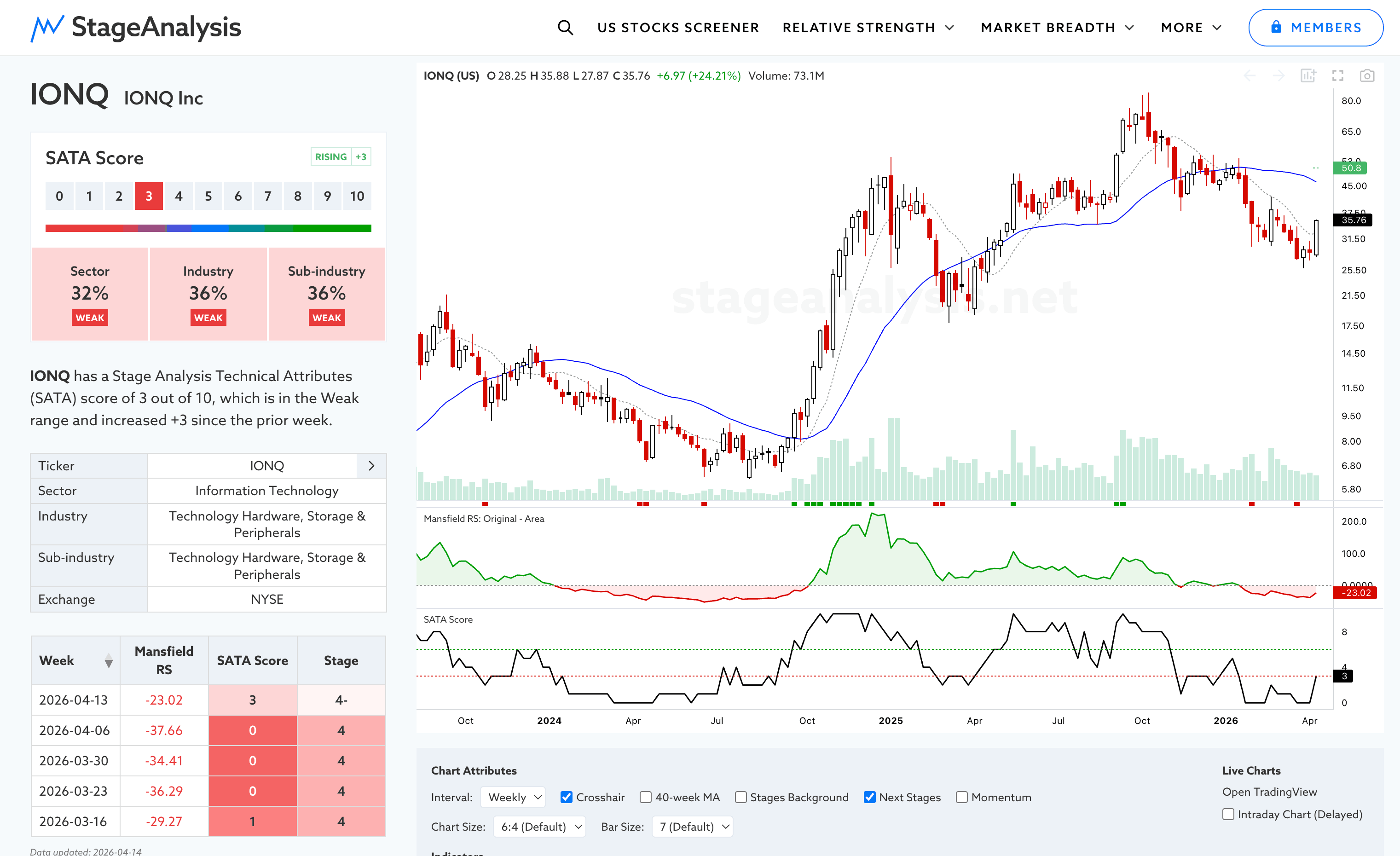Open the Chart Size dropdown
This screenshot has width=1400, height=856.
pyautogui.click(x=539, y=827)
